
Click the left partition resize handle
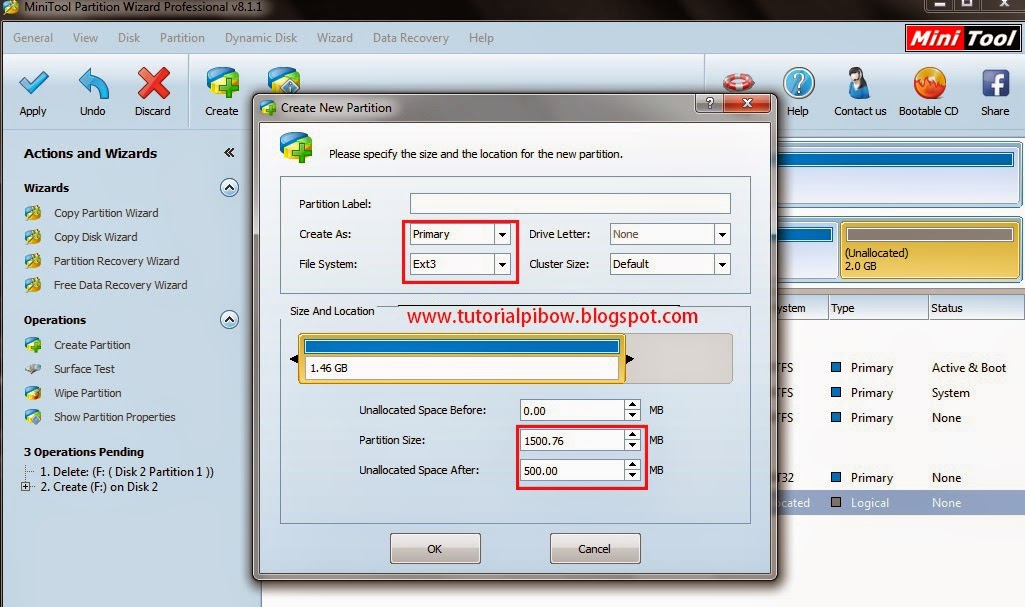tap(294, 359)
